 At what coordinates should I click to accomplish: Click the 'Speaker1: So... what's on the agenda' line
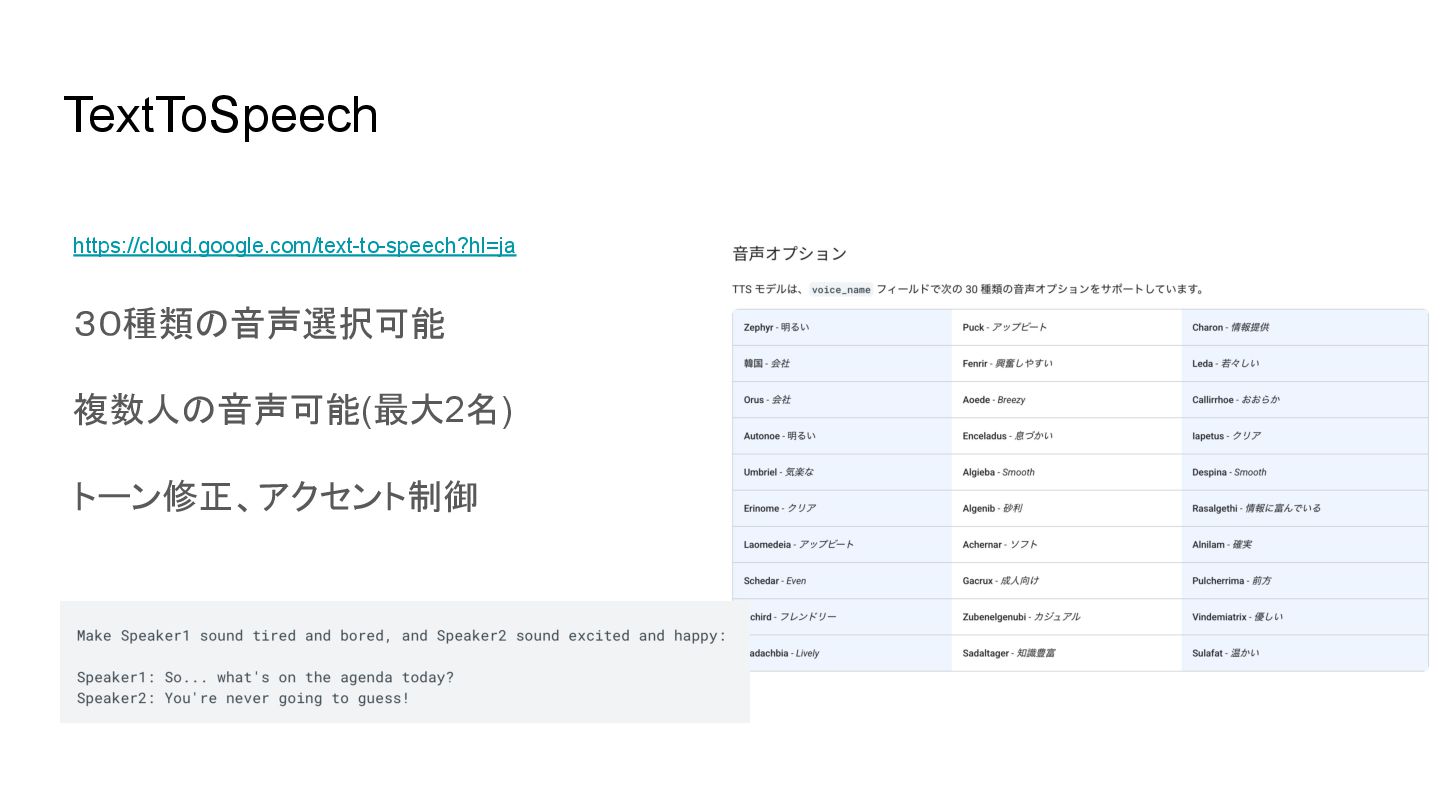point(265,677)
